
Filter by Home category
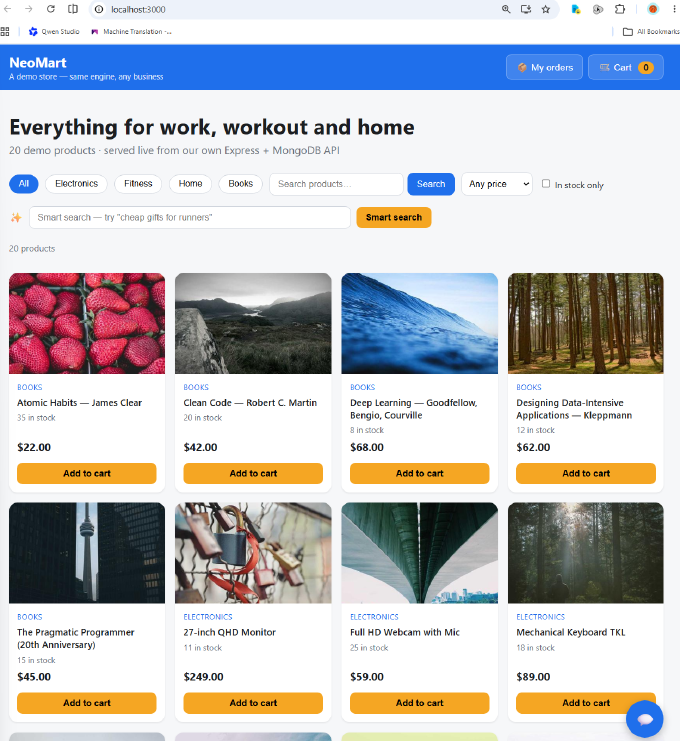[190, 184]
